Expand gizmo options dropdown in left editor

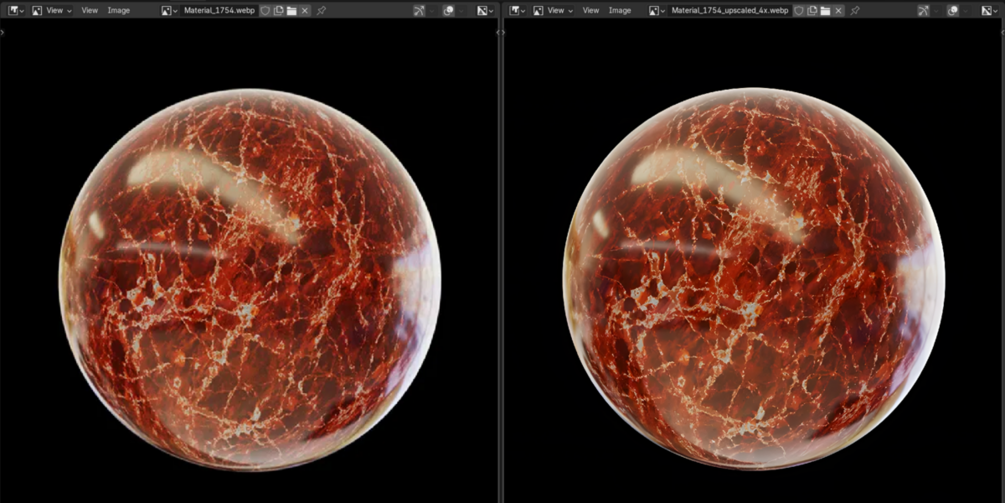click(x=432, y=10)
